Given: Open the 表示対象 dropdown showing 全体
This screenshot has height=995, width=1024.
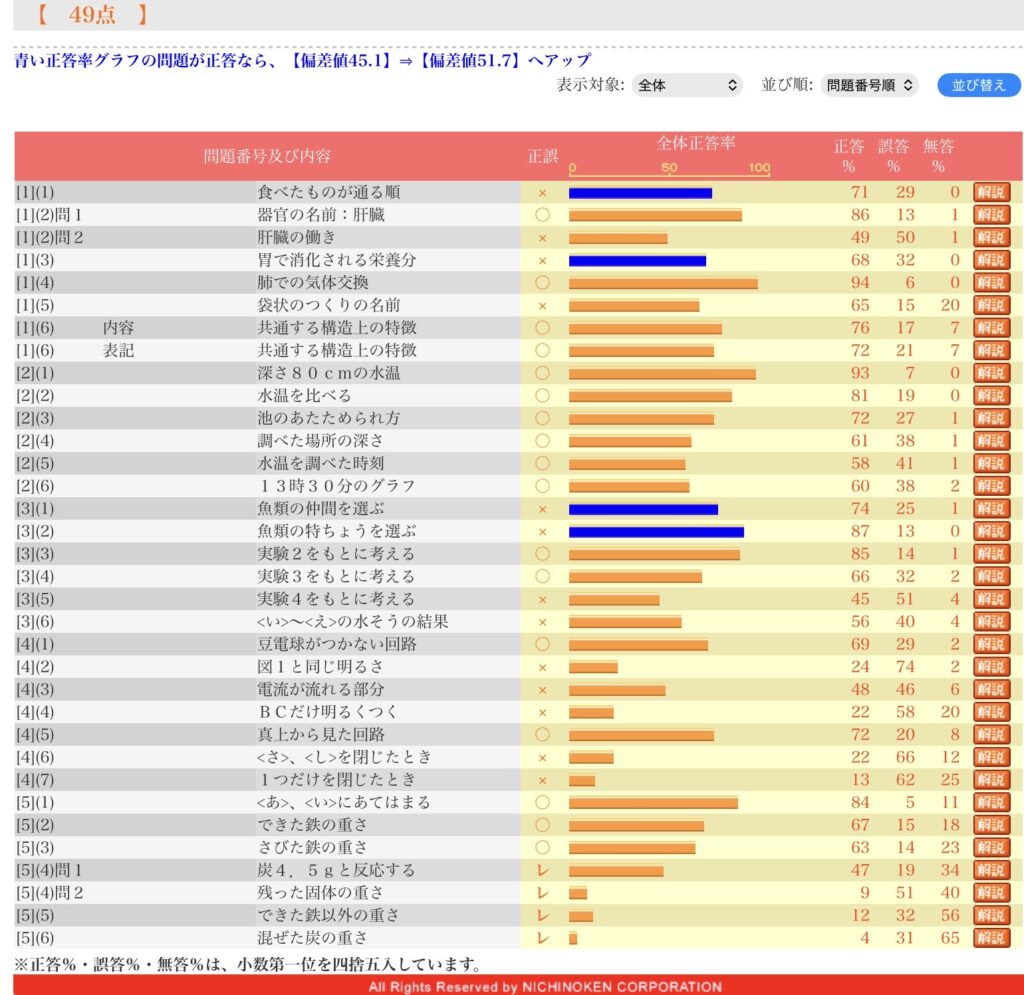Looking at the screenshot, I should 687,85.
